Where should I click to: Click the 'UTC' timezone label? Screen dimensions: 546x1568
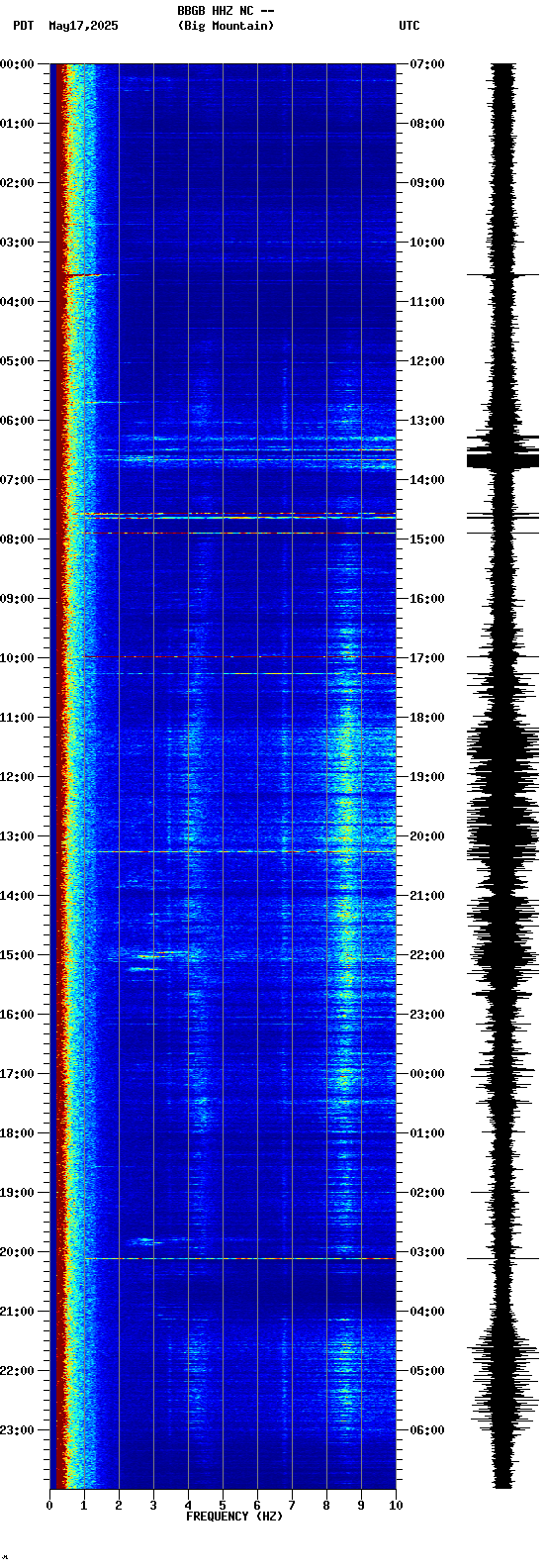(x=409, y=26)
